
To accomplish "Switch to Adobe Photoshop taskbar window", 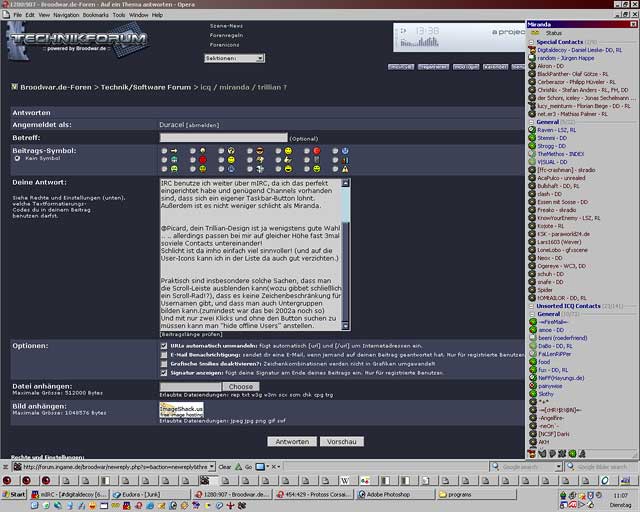I will pyautogui.click(x=395, y=494).
